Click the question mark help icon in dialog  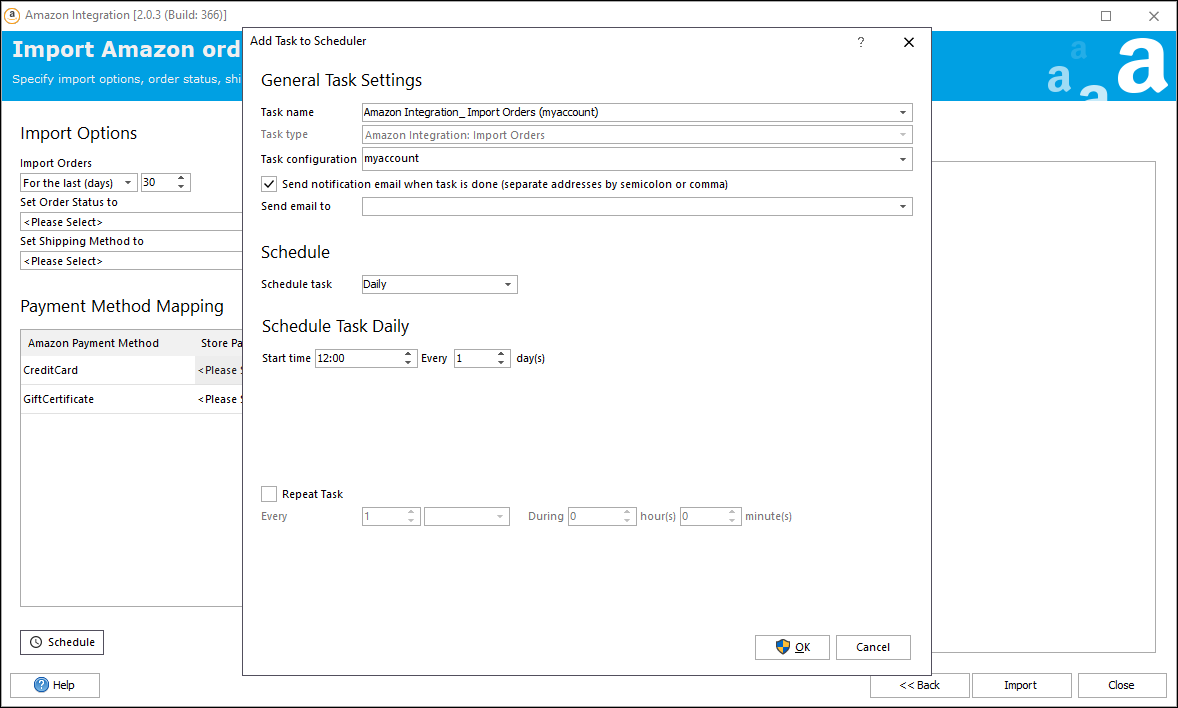pyautogui.click(x=861, y=42)
